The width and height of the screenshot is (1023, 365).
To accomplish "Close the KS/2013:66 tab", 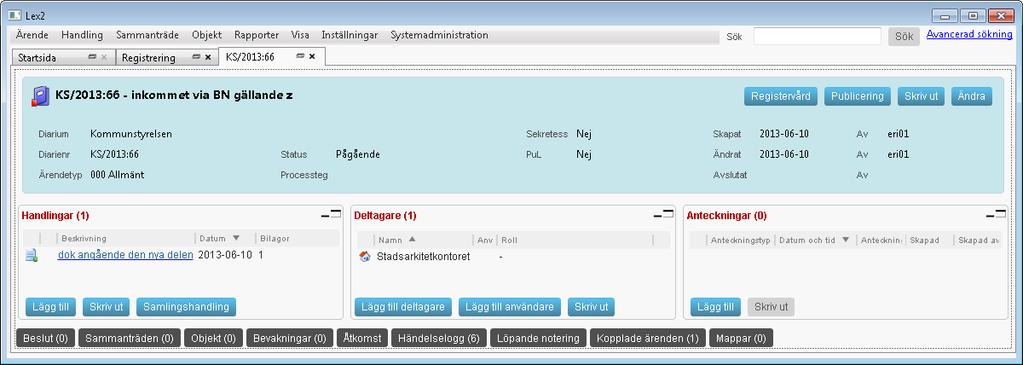I will 312,57.
